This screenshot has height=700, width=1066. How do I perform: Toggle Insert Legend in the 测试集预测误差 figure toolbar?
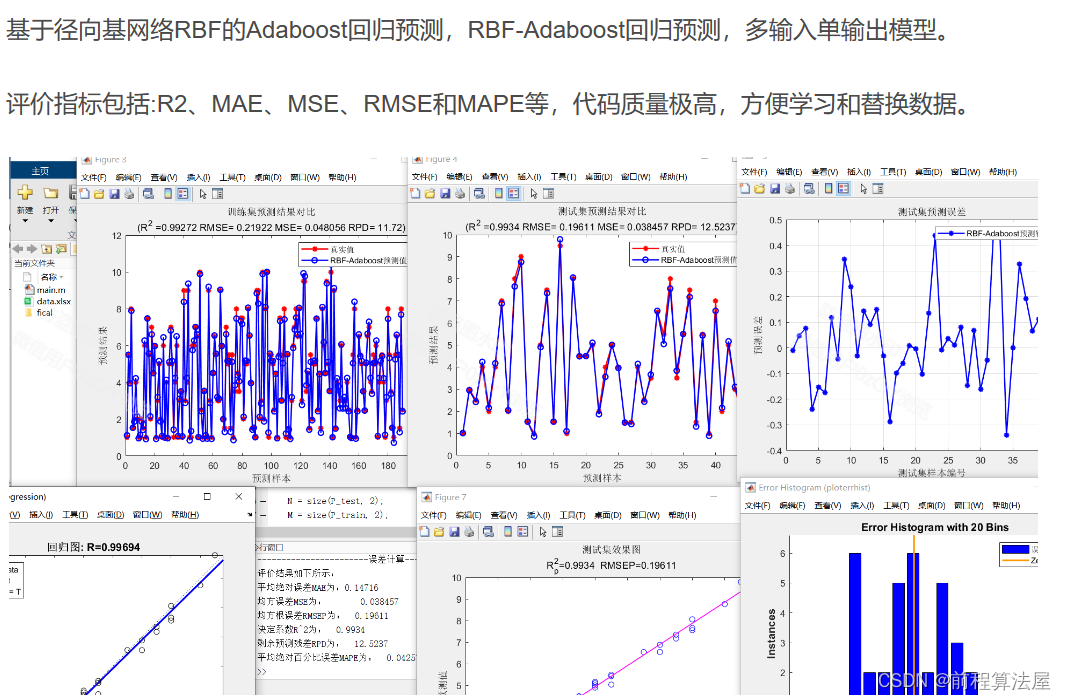(x=842, y=190)
